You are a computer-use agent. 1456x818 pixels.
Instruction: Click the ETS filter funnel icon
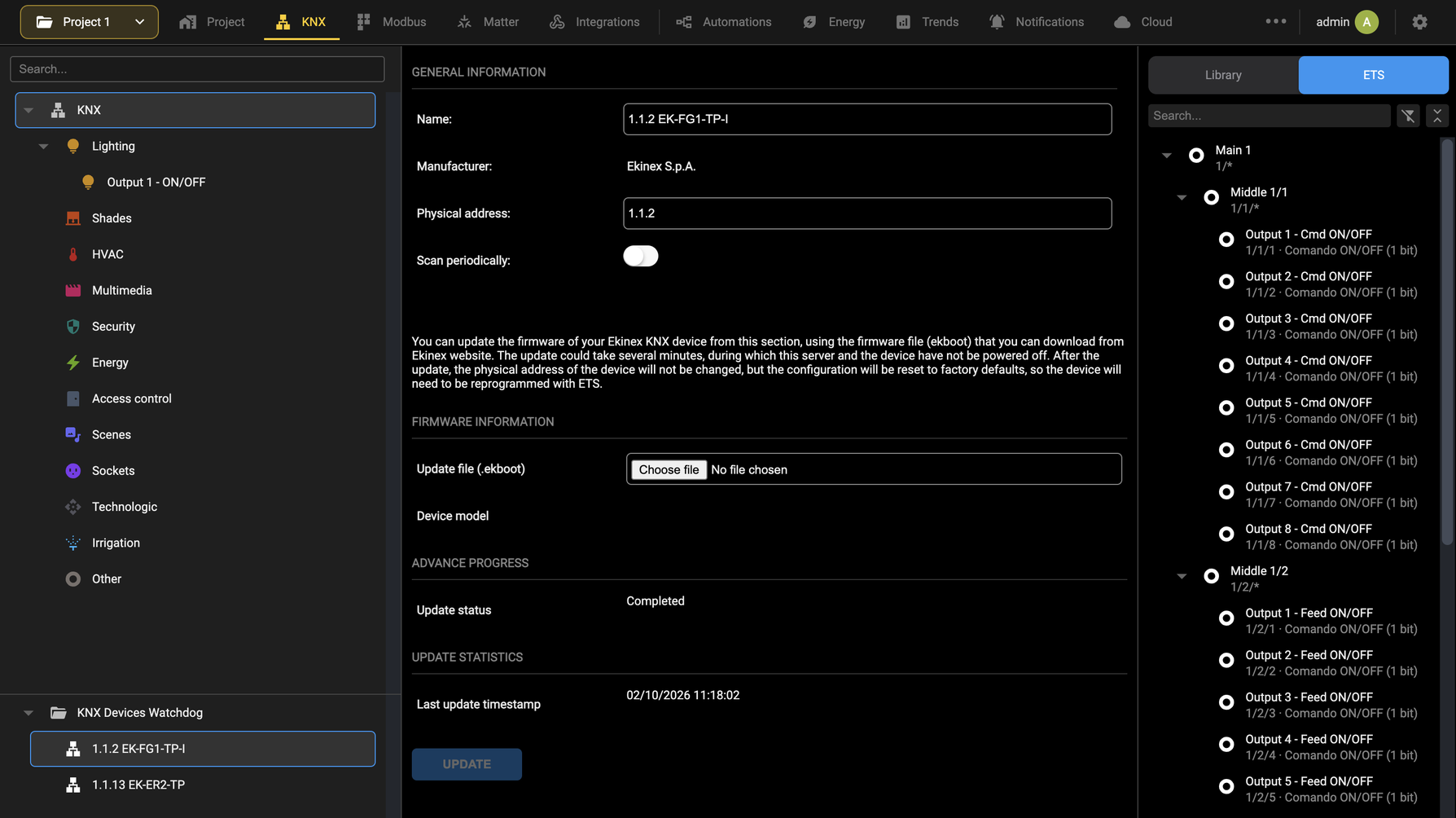(x=1408, y=116)
